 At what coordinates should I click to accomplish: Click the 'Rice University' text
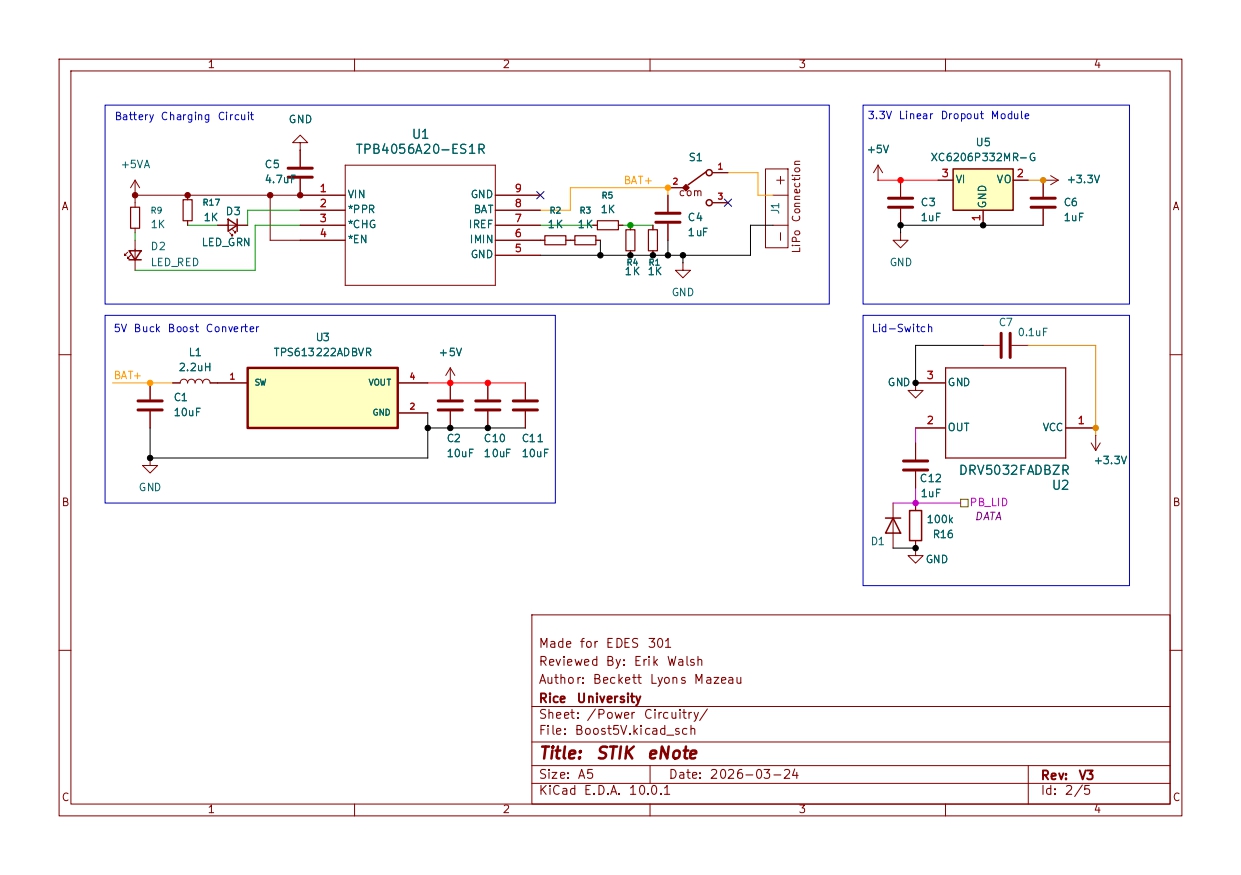[590, 698]
